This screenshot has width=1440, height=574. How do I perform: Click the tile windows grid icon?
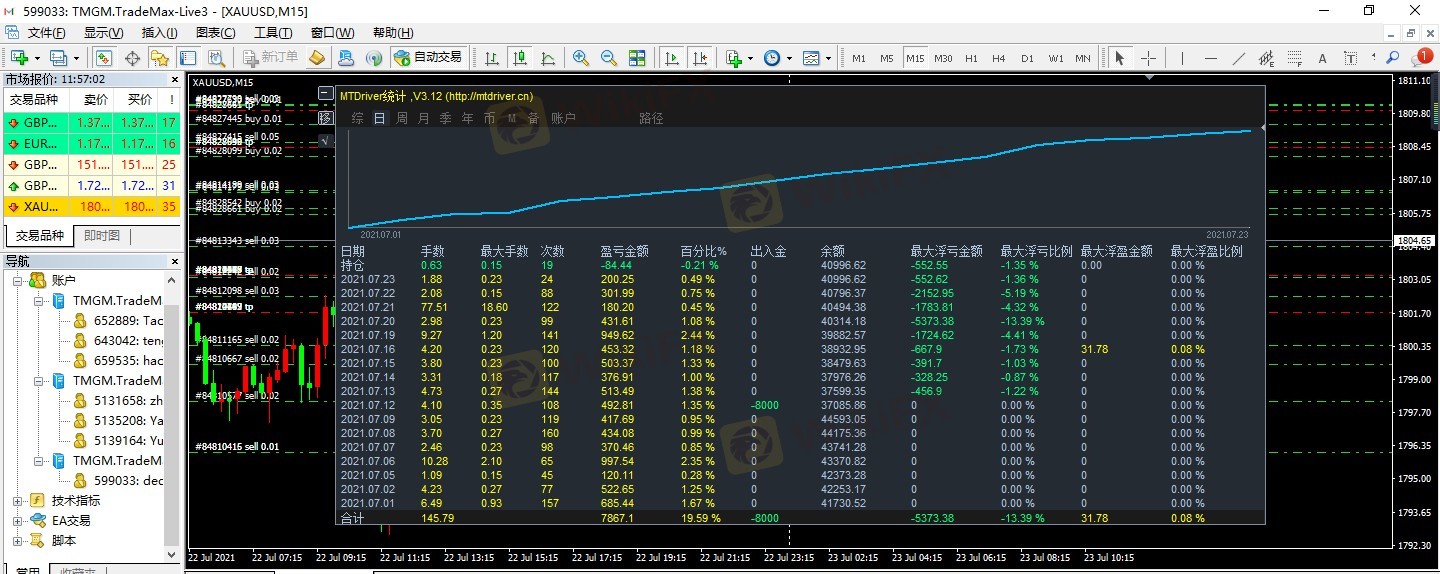[x=636, y=58]
